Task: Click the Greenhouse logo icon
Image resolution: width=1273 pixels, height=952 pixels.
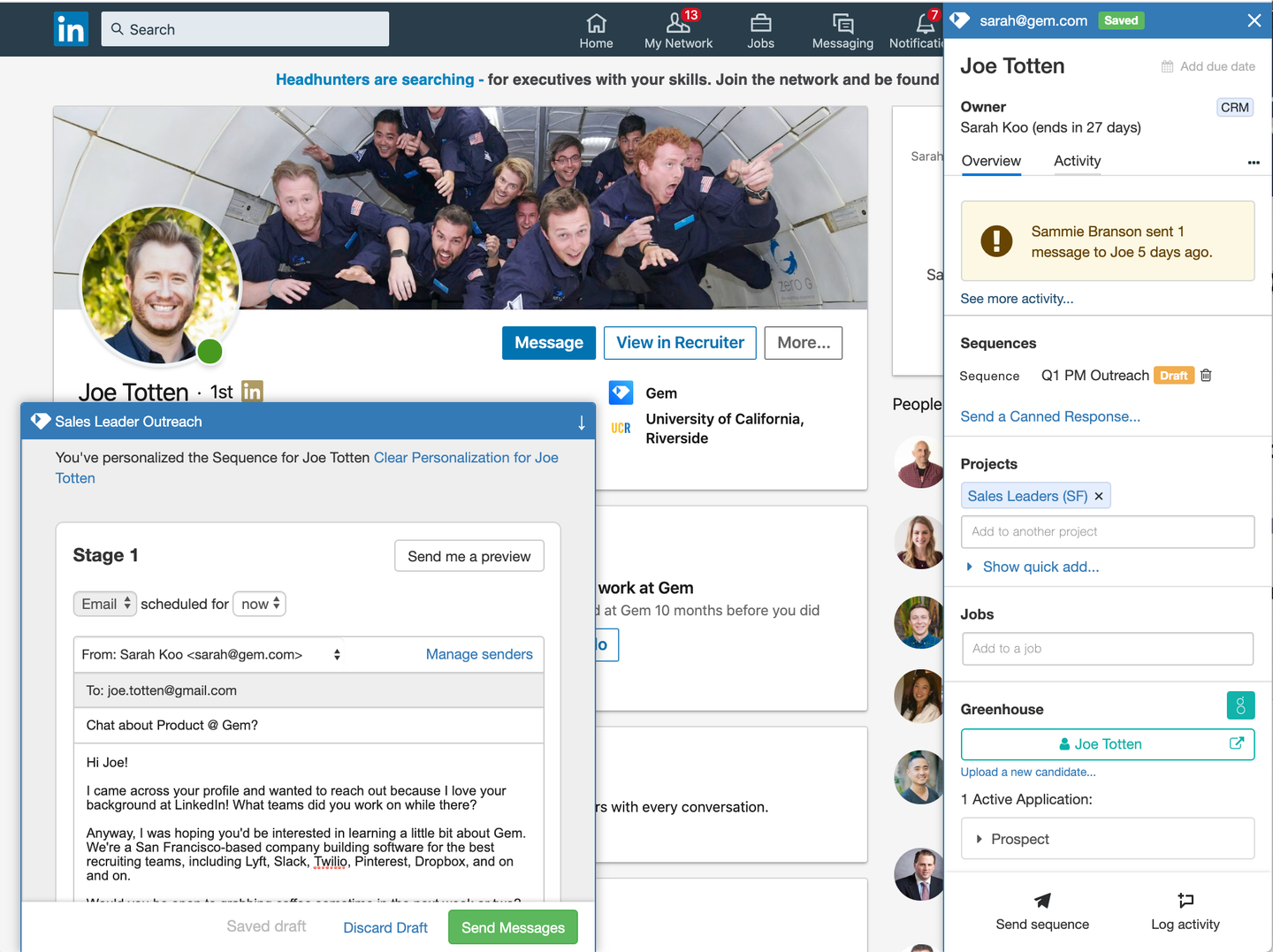Action: tap(1240, 705)
